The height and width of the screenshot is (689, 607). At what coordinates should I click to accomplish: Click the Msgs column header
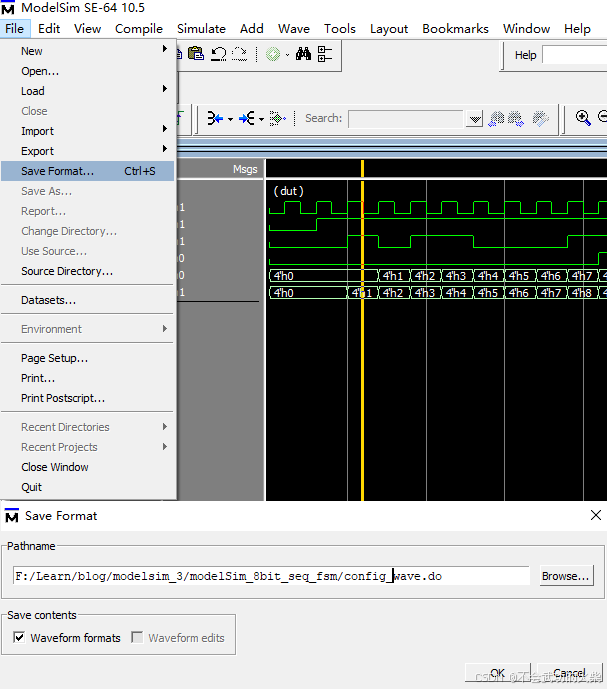point(245,170)
